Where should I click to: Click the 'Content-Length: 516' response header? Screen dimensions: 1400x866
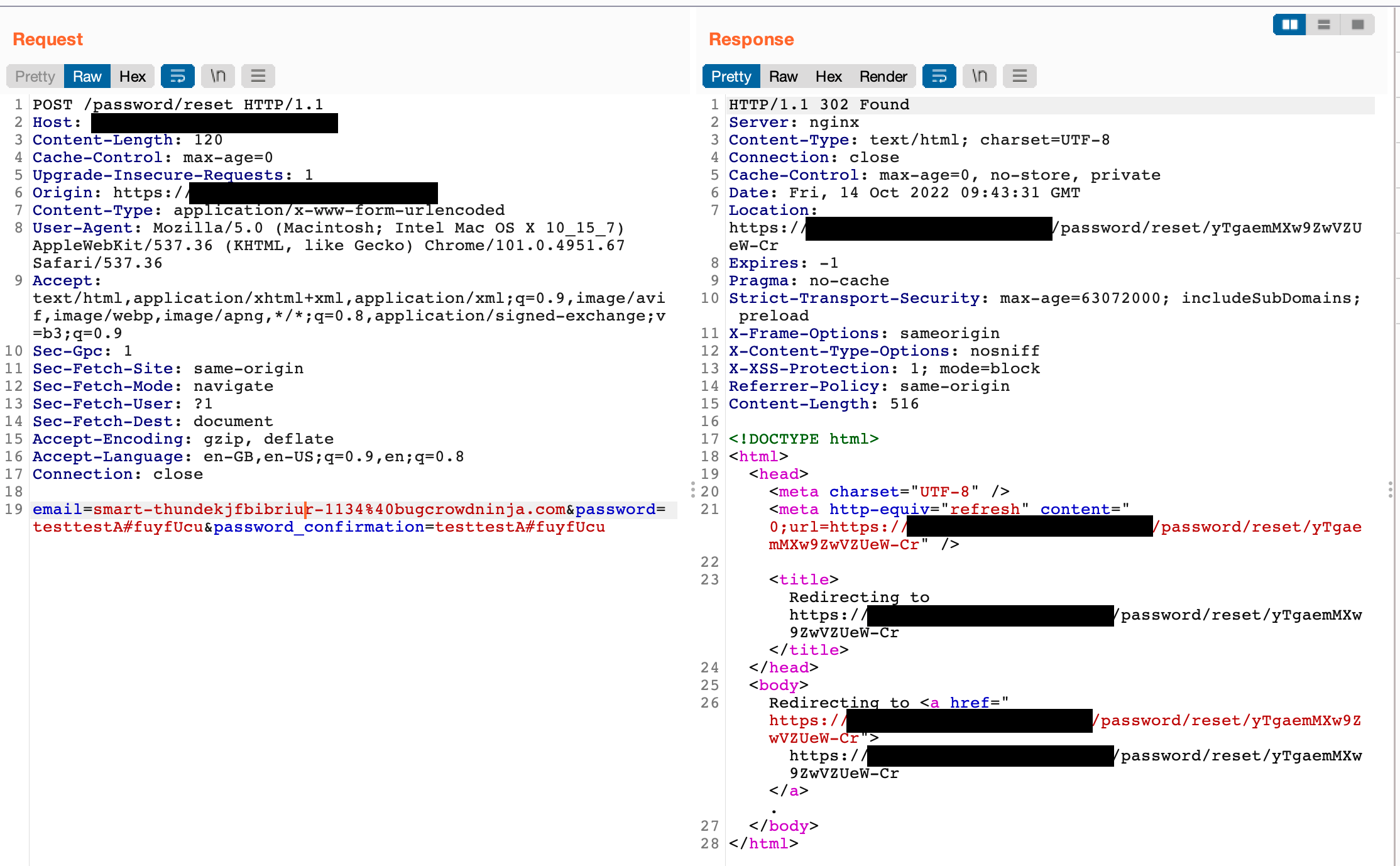pos(824,403)
